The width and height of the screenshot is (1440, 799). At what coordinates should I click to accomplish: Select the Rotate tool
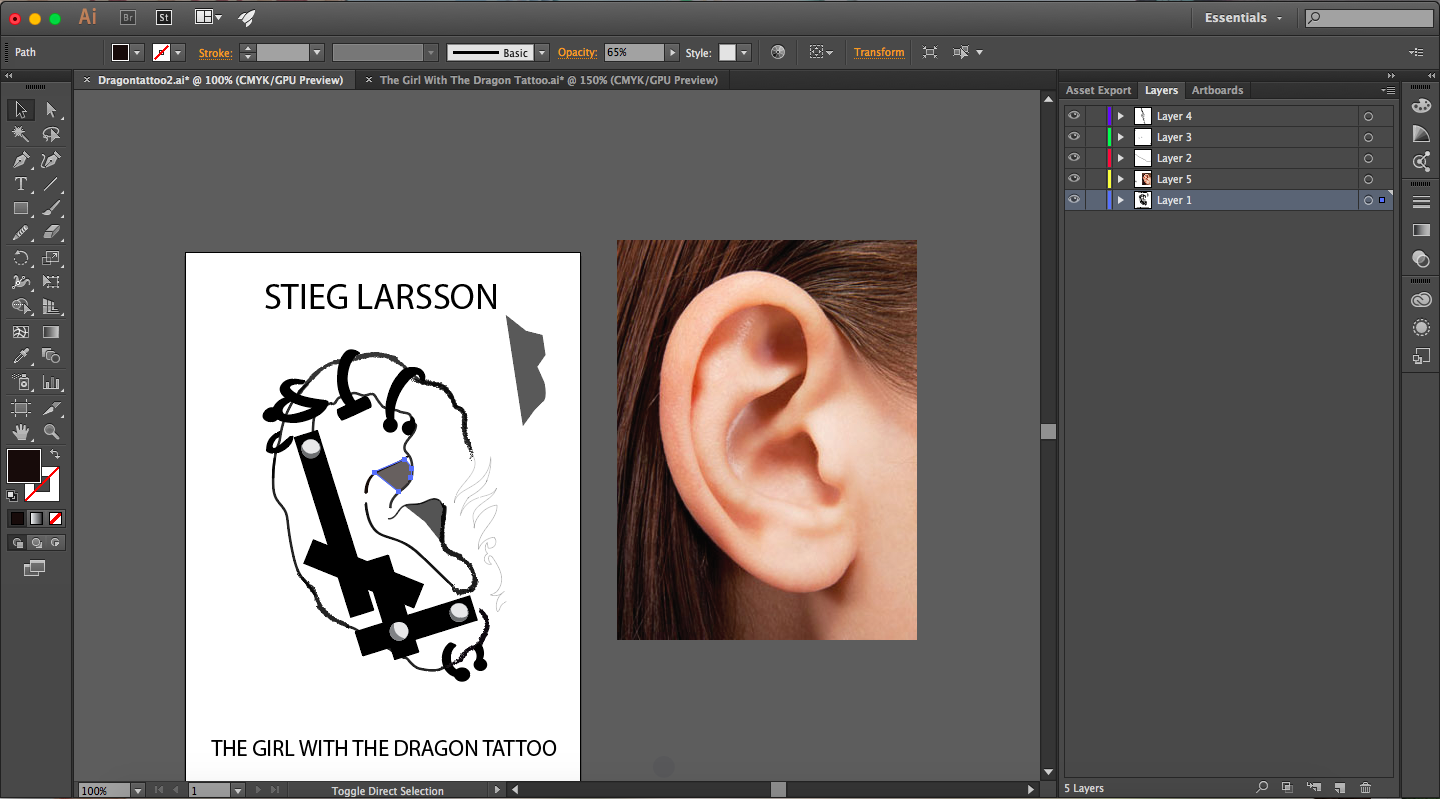pyautogui.click(x=21, y=258)
